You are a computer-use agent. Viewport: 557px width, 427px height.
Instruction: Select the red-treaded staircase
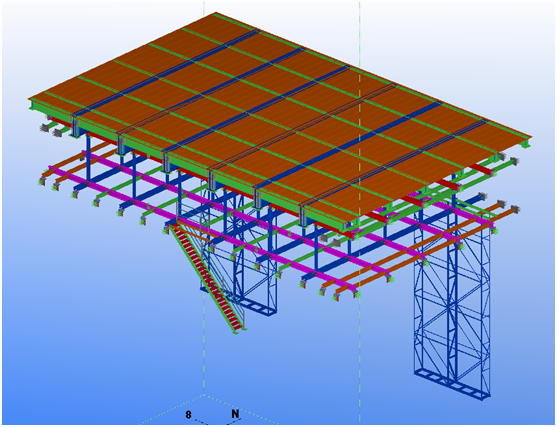point(207,277)
